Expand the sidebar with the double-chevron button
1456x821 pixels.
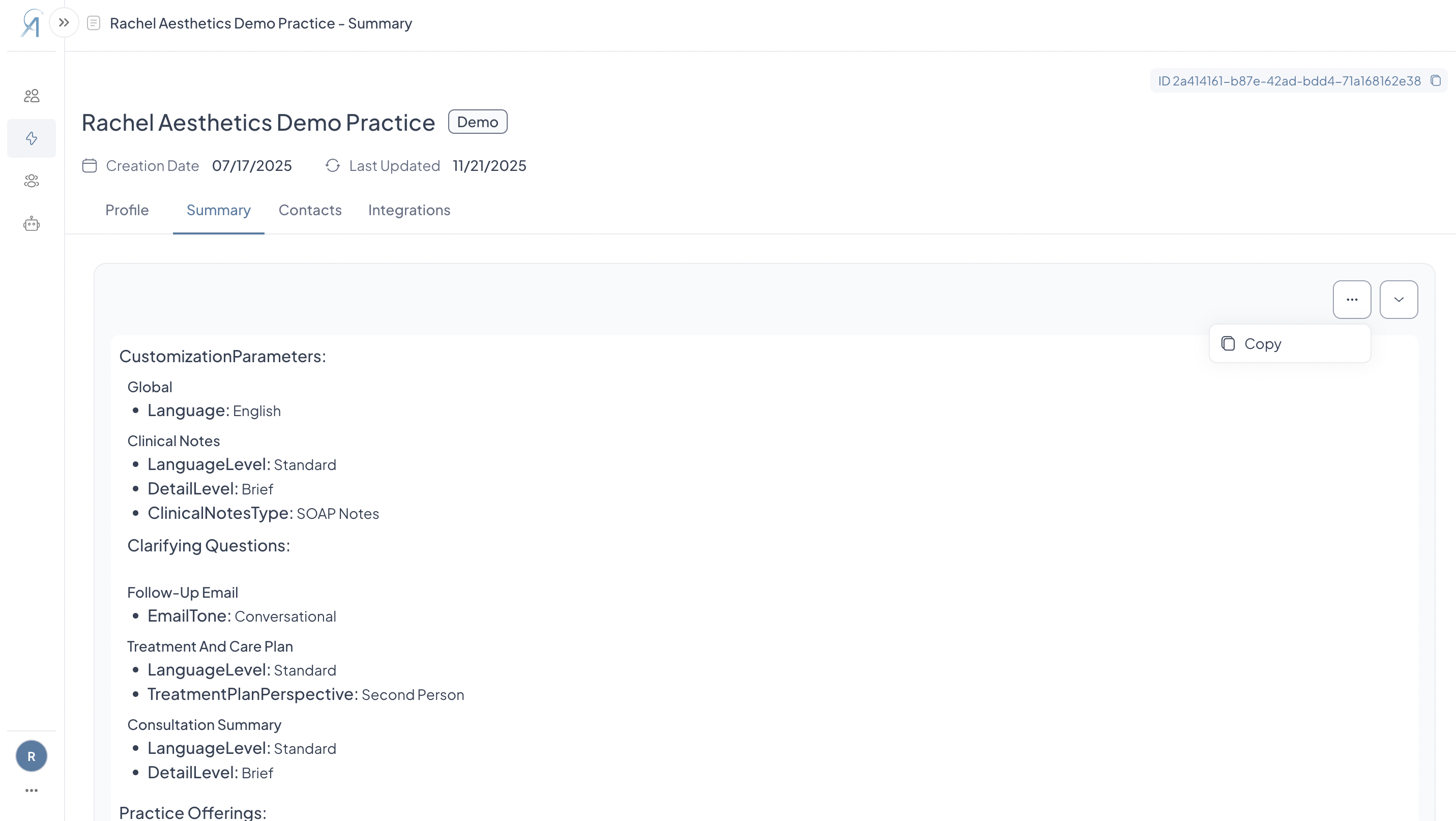coord(64,22)
